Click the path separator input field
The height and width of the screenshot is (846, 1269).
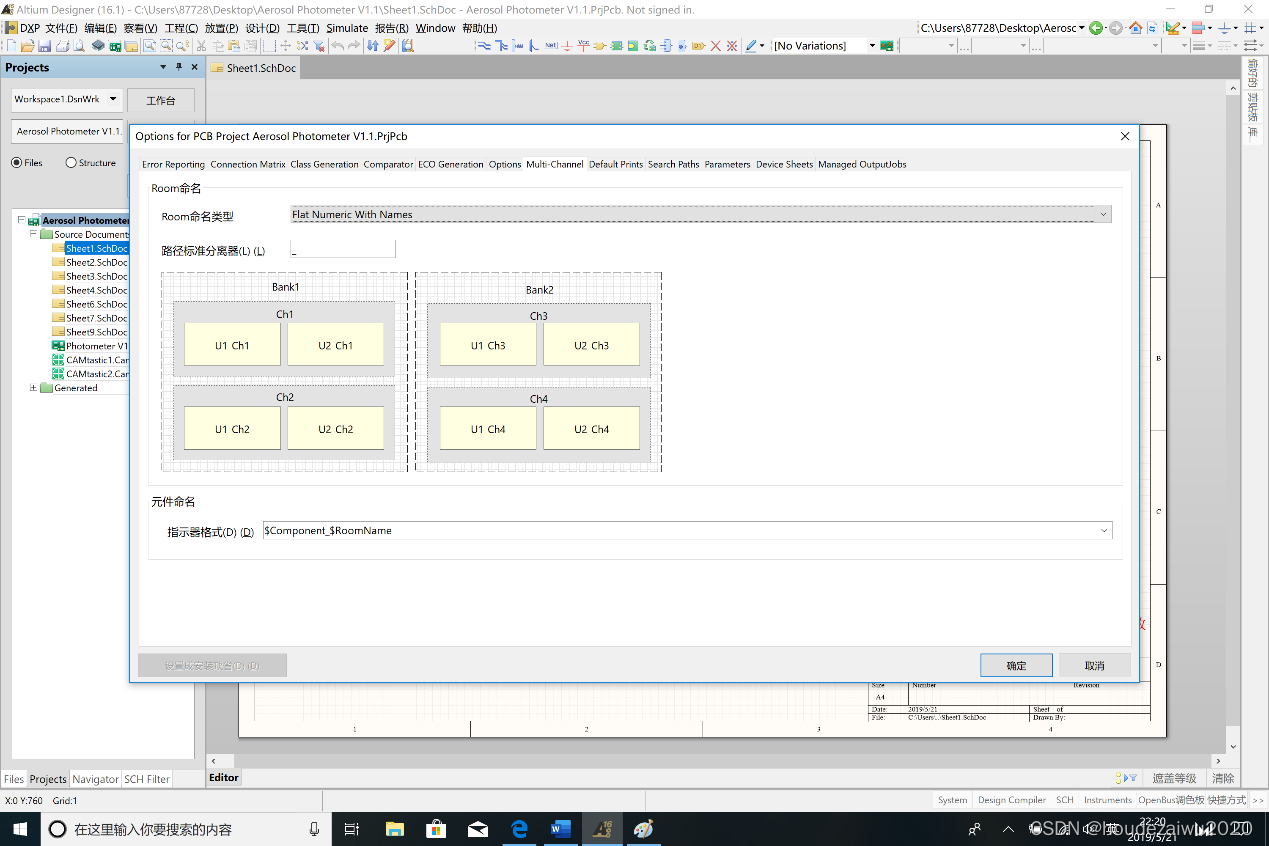(x=342, y=249)
